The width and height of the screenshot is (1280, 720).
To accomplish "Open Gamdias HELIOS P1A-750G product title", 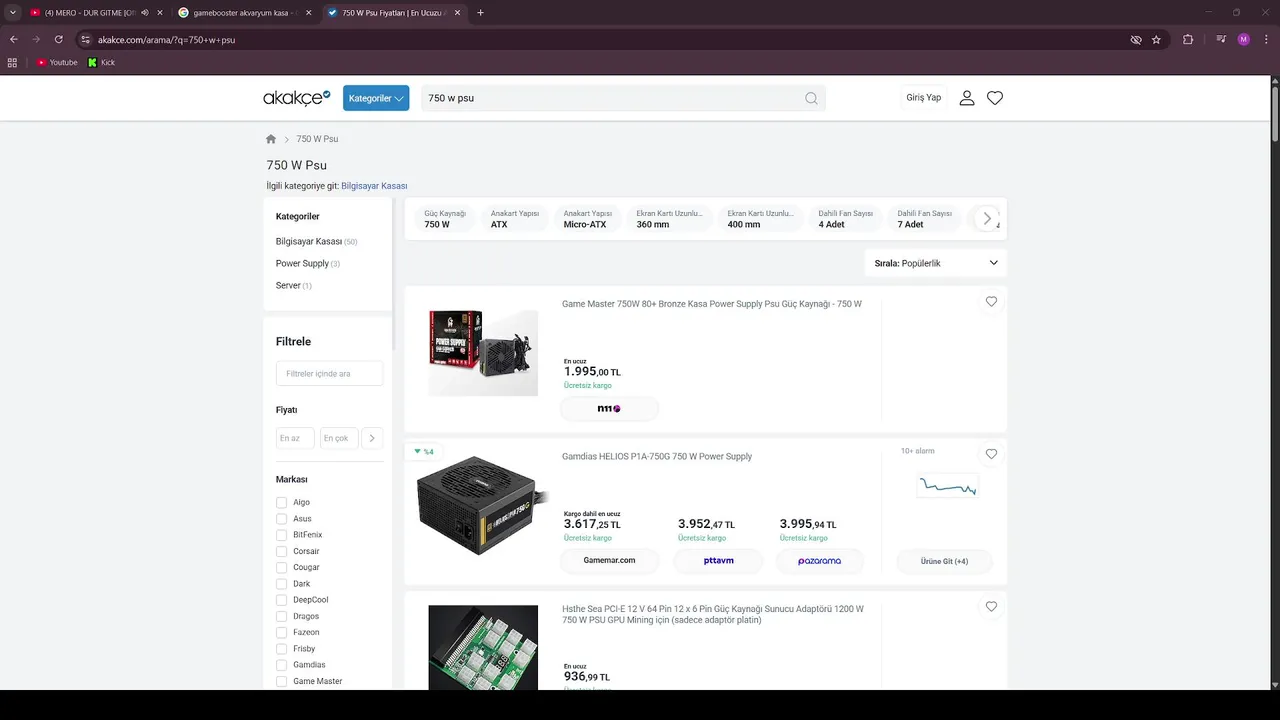I will click(657, 457).
